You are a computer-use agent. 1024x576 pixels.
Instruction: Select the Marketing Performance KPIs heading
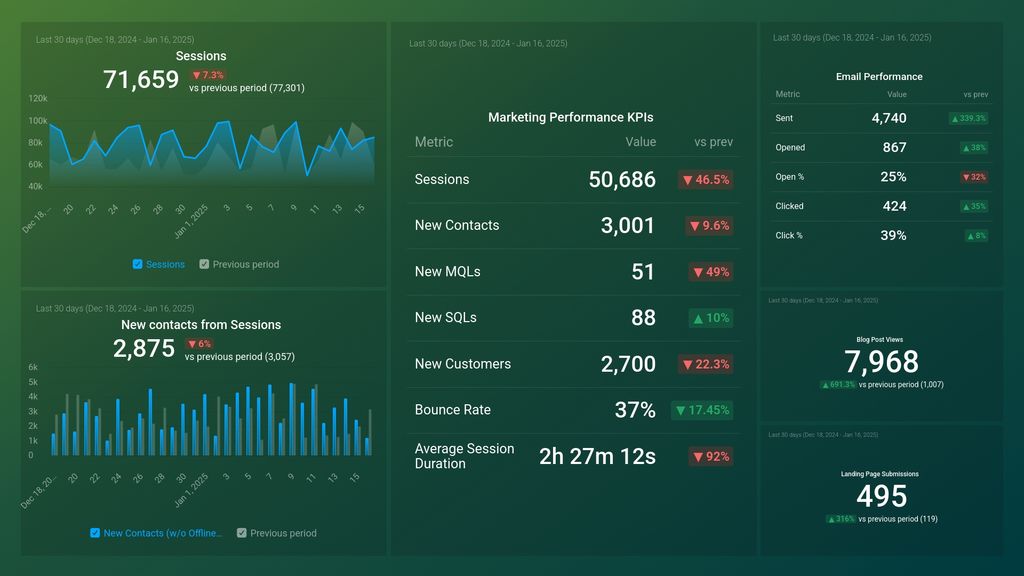pyautogui.click(x=571, y=118)
